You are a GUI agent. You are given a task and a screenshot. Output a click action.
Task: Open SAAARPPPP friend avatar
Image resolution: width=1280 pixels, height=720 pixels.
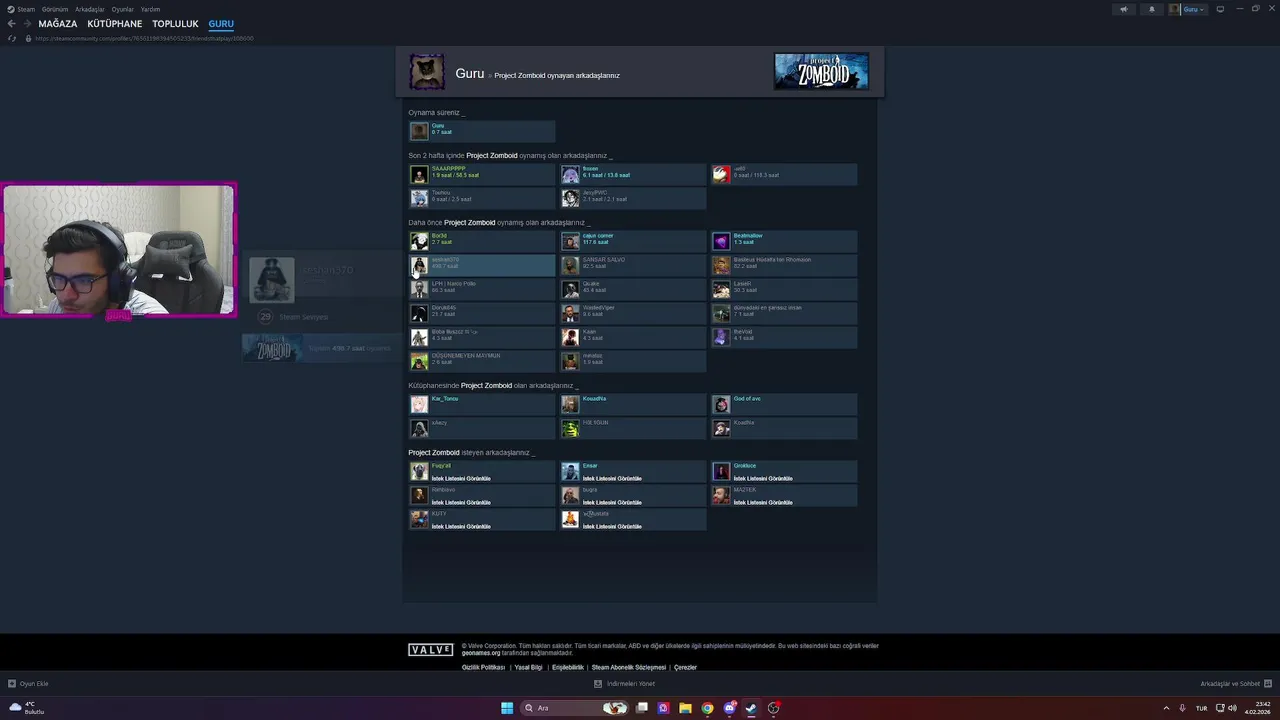click(x=419, y=175)
